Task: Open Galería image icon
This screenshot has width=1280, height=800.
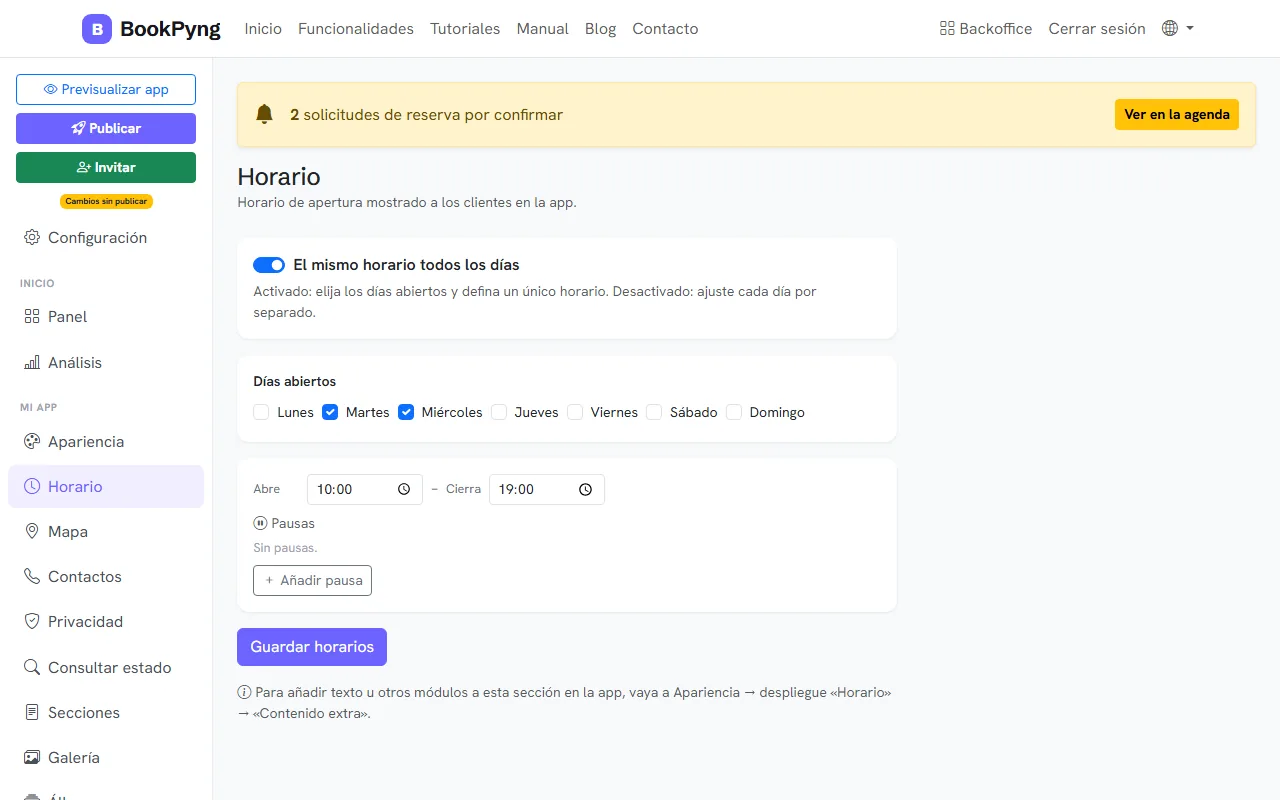Action: (32, 757)
